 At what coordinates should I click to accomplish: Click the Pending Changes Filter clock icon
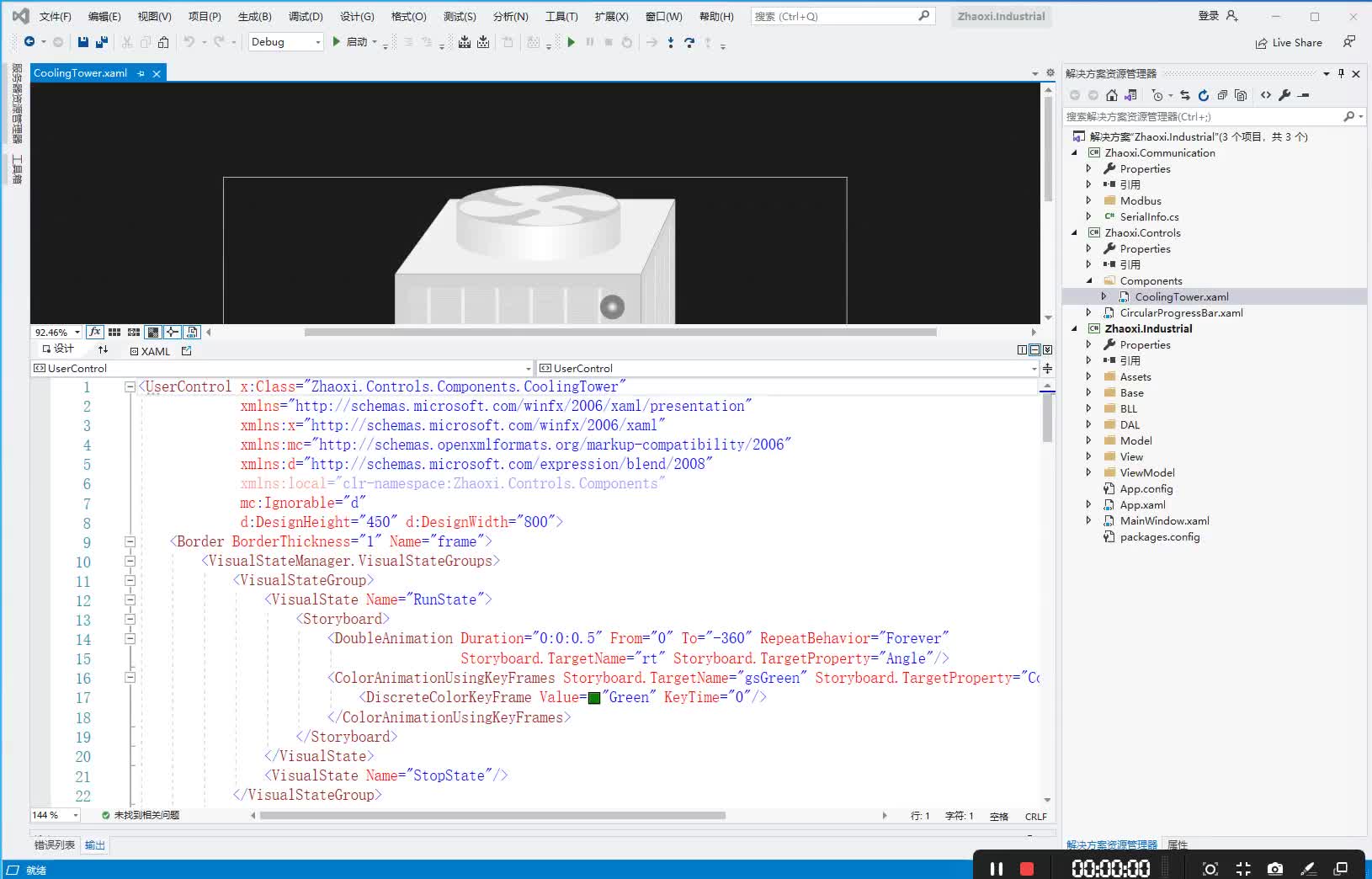coord(1157,95)
